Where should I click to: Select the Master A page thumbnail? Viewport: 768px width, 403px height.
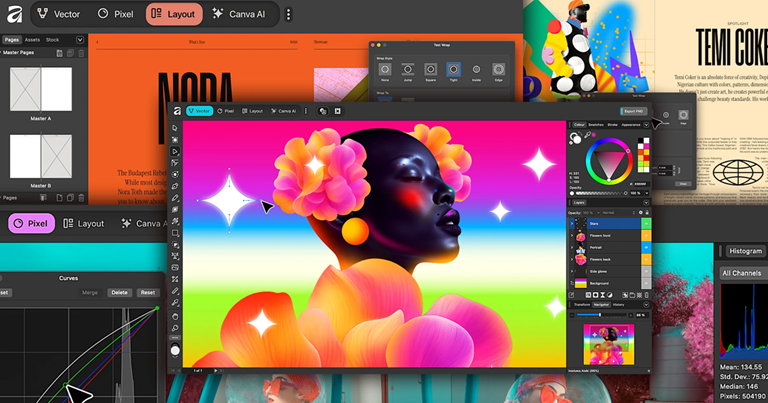(41, 90)
